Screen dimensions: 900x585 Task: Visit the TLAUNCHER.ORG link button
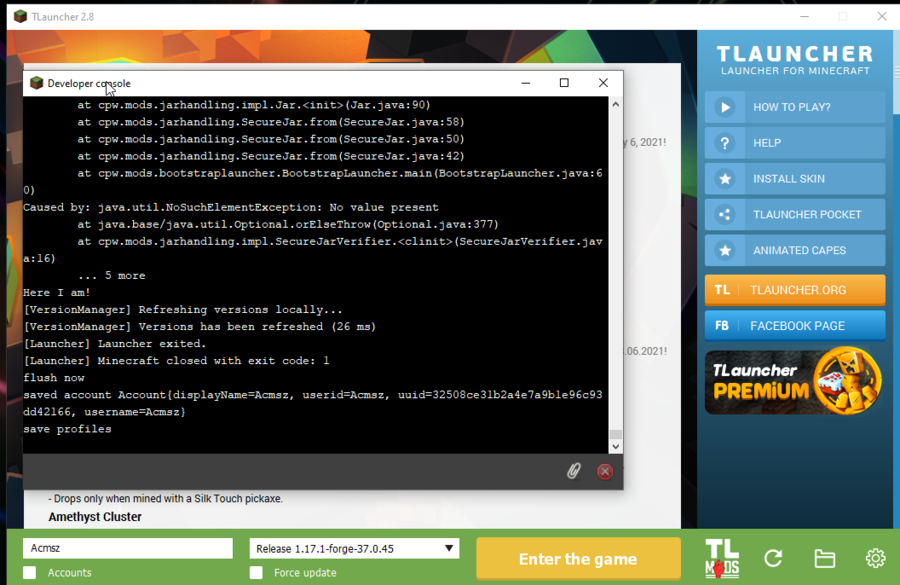tap(795, 290)
